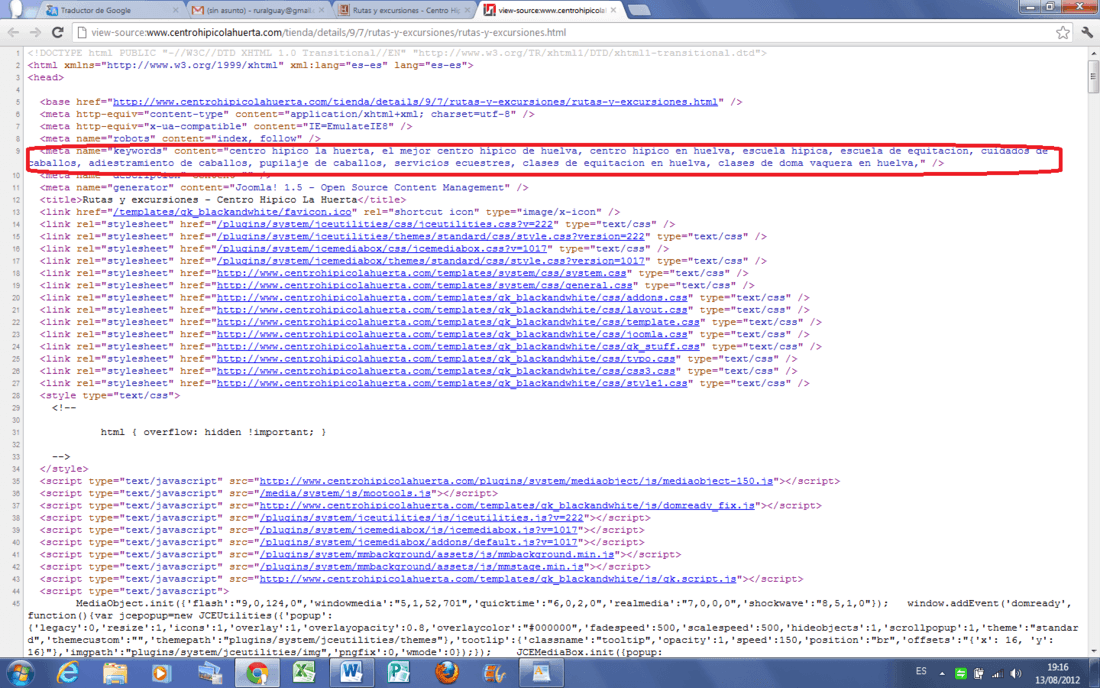Open the mootools.js script link
This screenshot has width=1100, height=688.
345,493
